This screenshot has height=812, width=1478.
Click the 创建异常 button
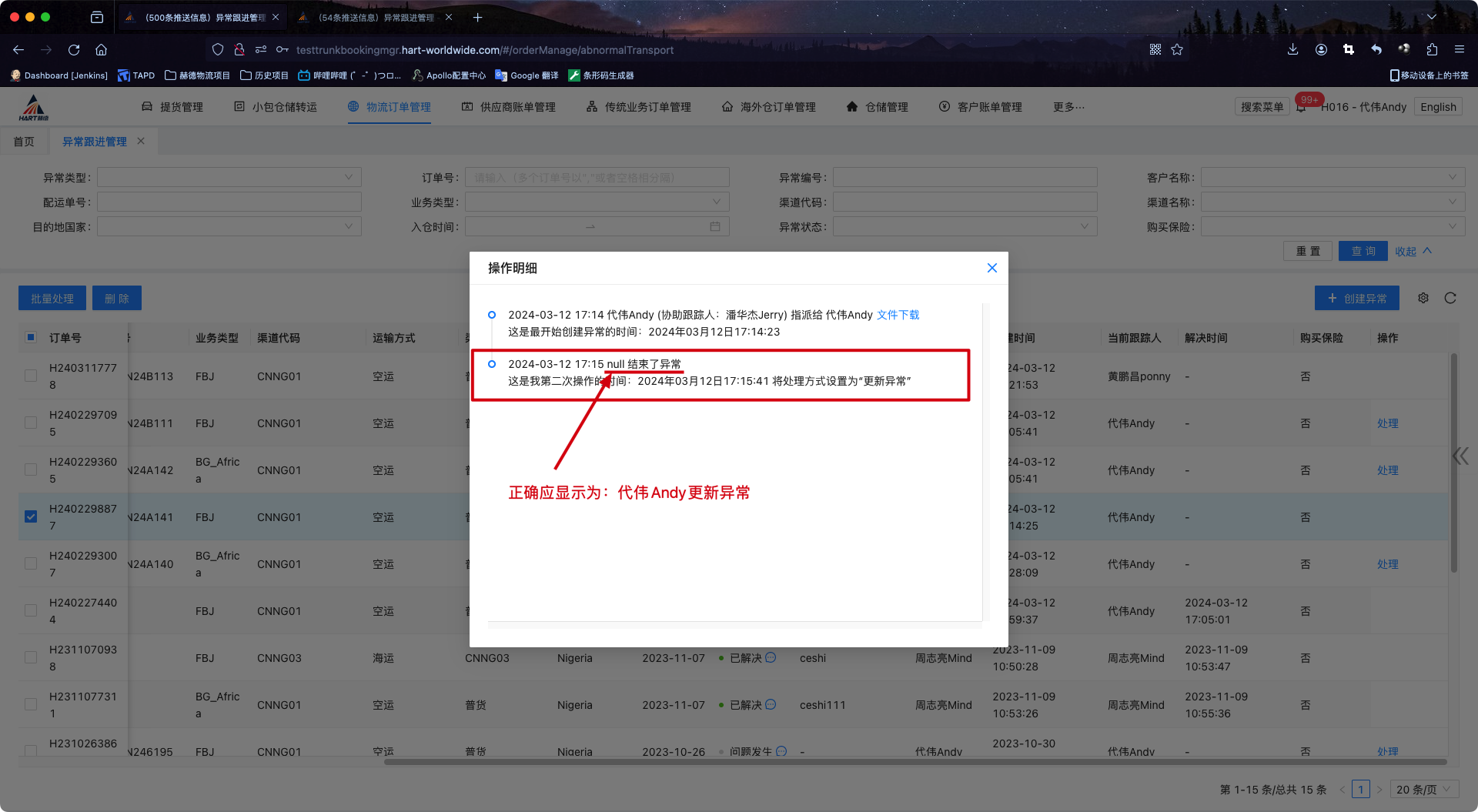[1356, 298]
